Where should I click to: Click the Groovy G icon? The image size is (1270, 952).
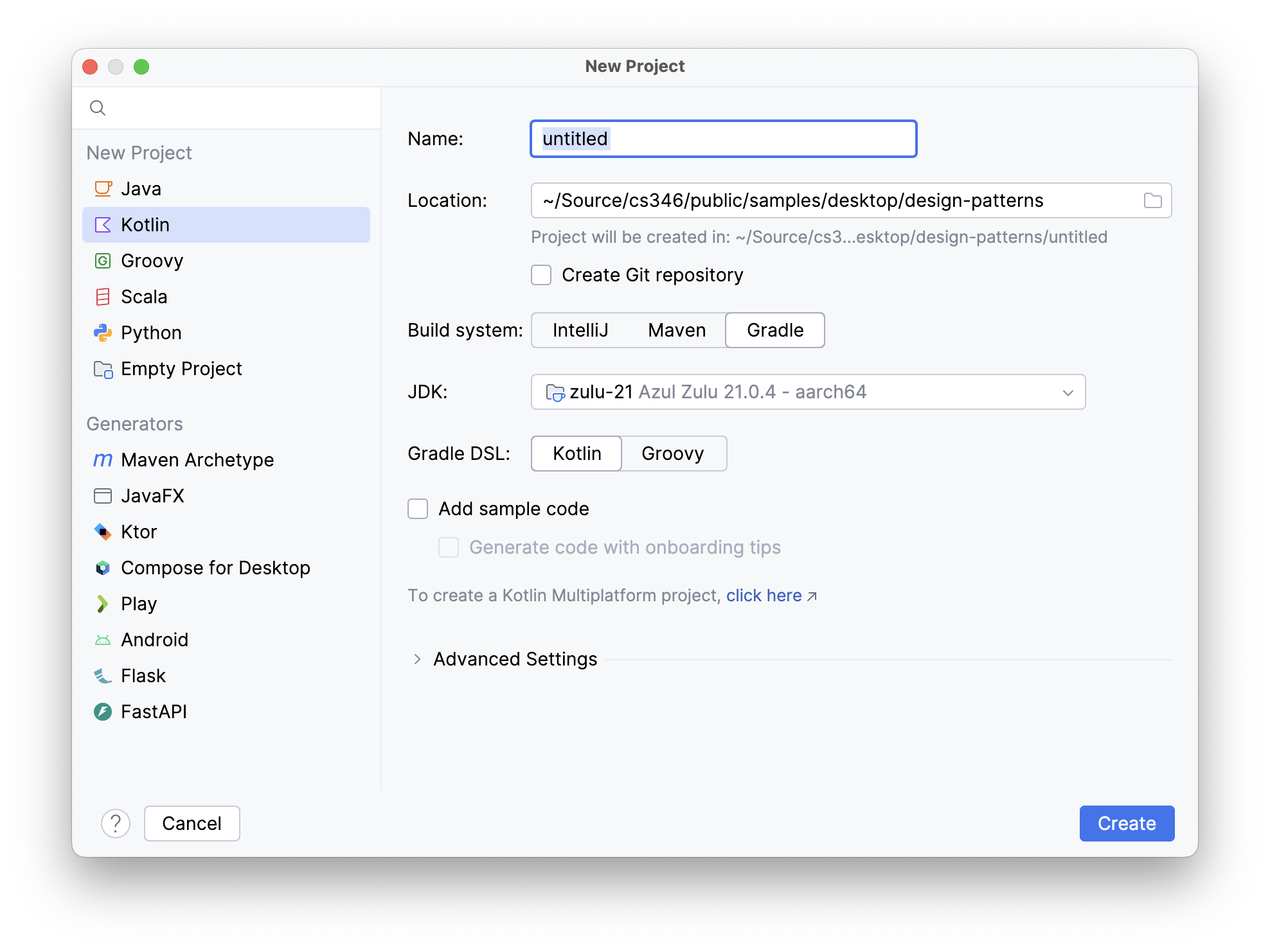[x=103, y=261]
